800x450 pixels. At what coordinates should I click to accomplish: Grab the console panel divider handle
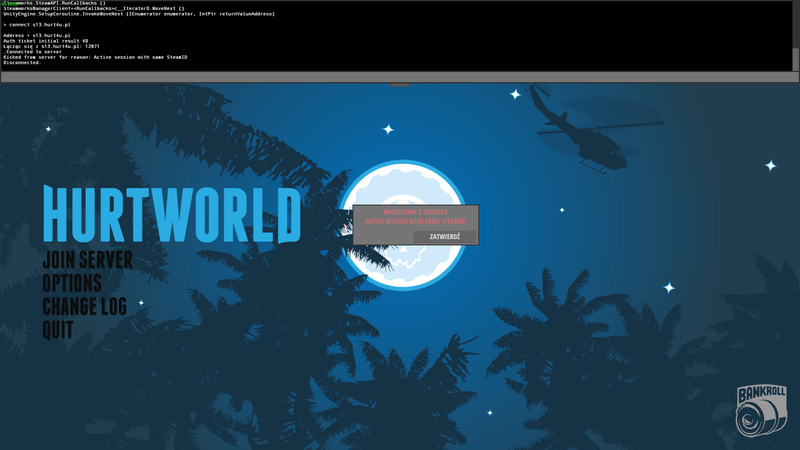tap(399, 85)
